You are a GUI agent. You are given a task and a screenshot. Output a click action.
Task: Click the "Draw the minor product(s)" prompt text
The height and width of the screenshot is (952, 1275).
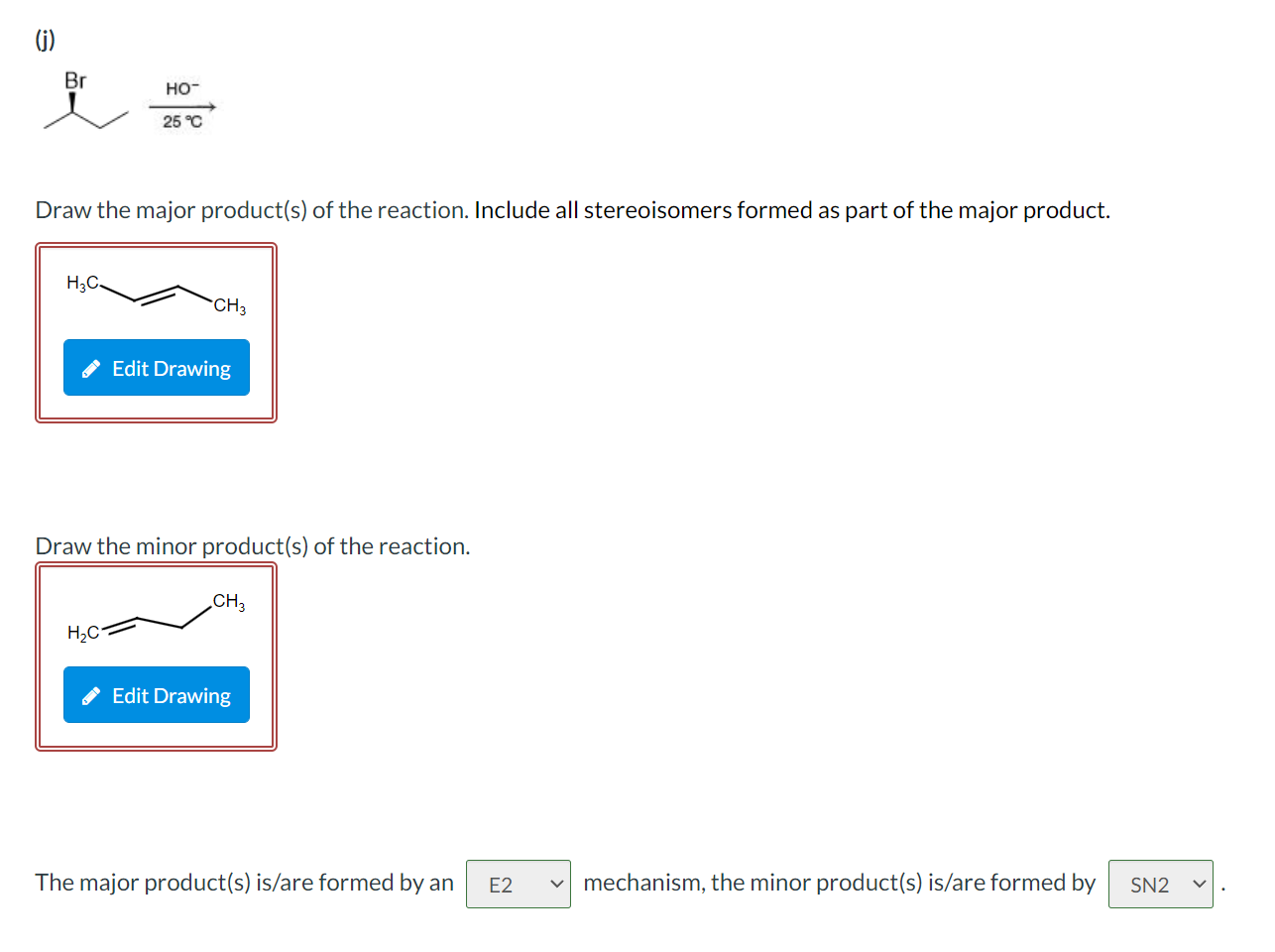pyautogui.click(x=253, y=546)
